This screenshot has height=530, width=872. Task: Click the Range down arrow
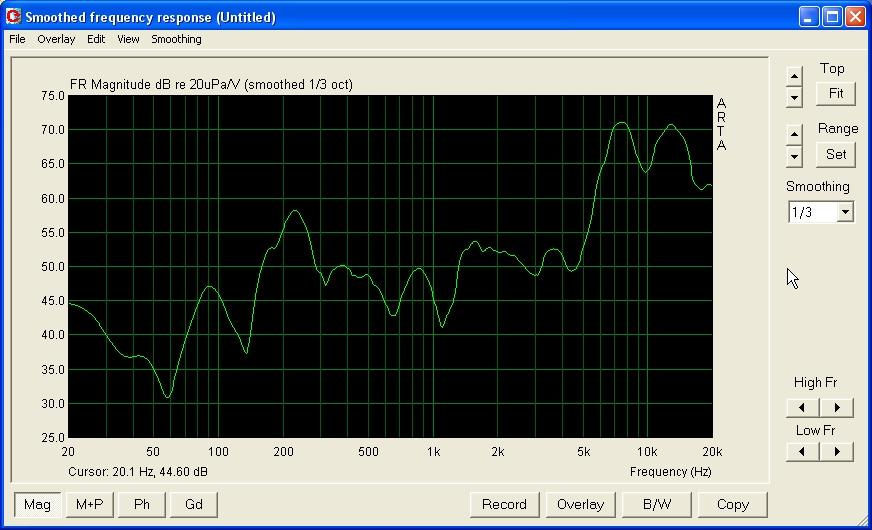point(794,156)
